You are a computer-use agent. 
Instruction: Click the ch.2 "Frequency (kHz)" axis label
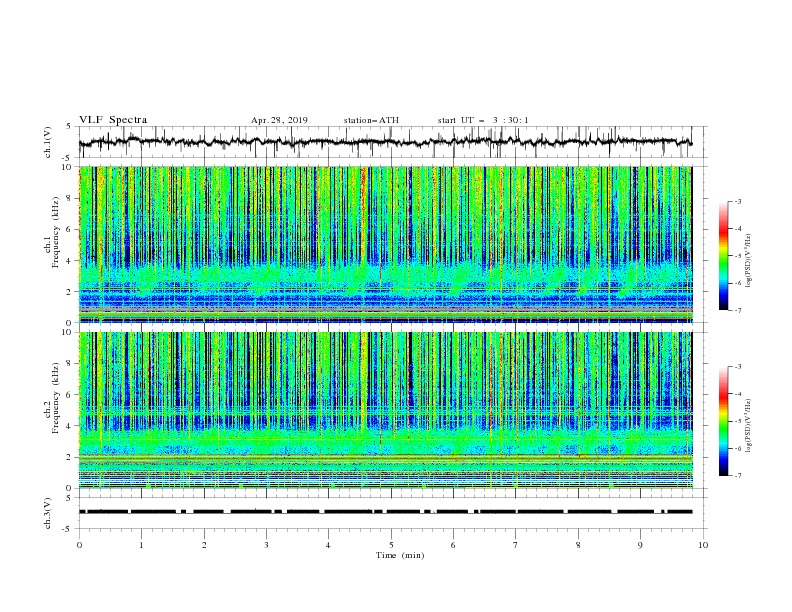(x=56, y=397)
